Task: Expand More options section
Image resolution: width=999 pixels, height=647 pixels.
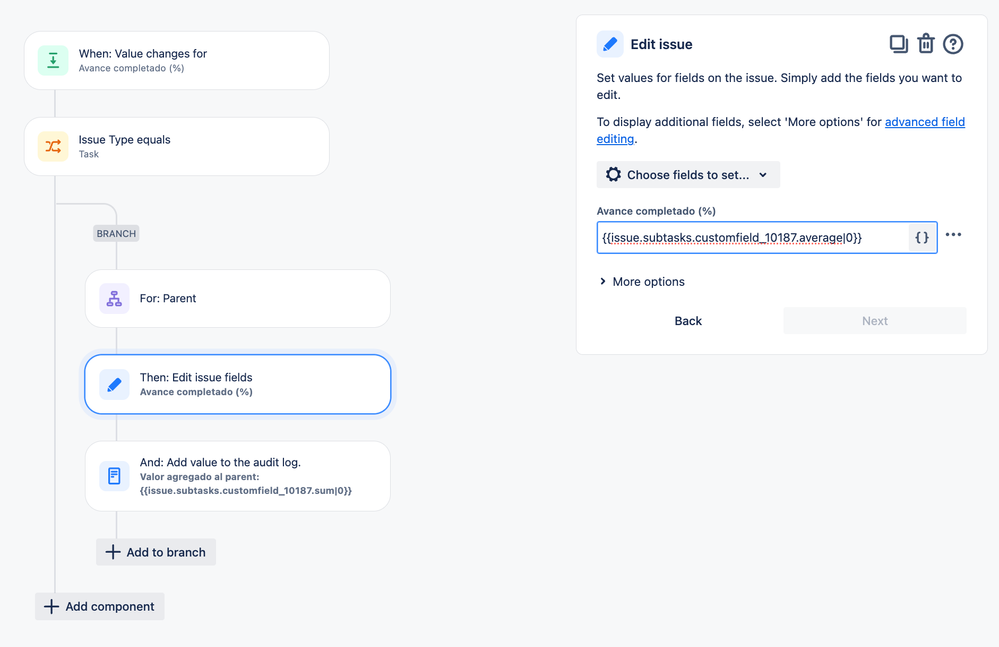Action: tap(642, 281)
